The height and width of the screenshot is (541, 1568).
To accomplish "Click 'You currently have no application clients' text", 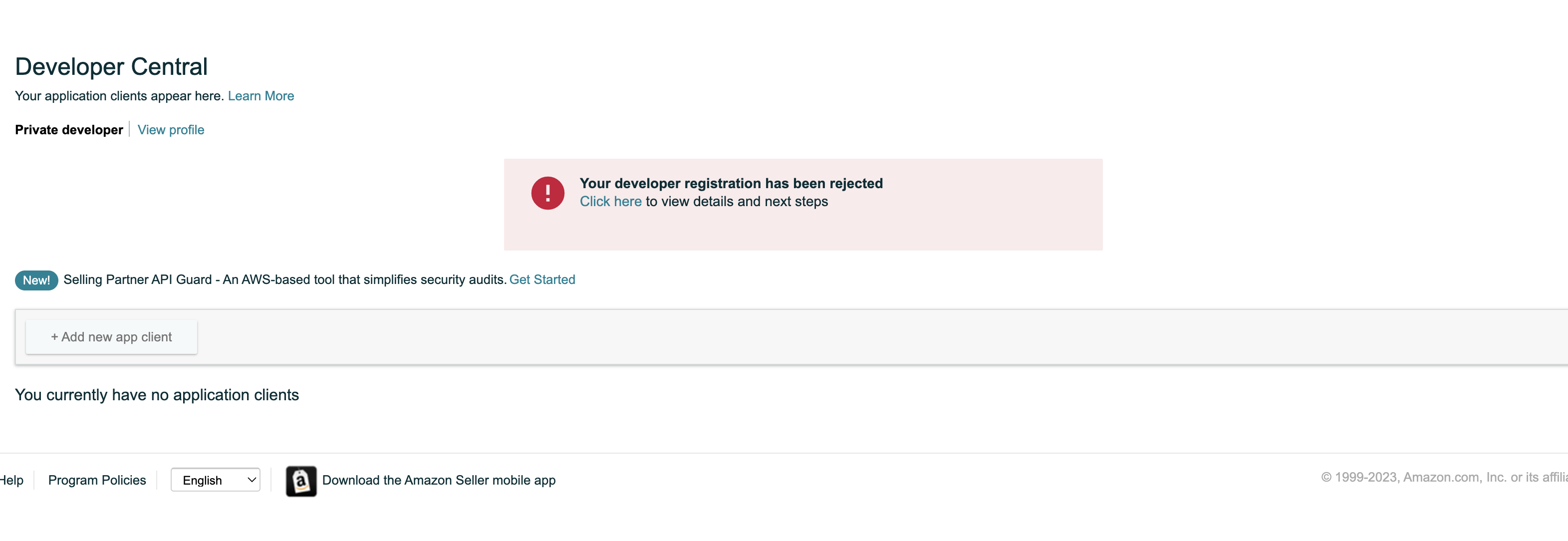I will point(157,396).
